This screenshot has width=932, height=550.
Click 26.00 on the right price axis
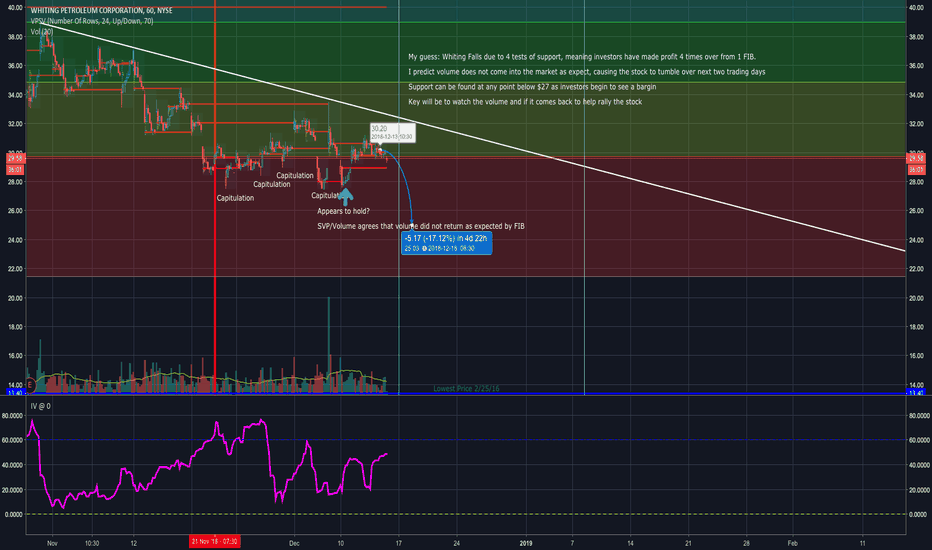(916, 211)
